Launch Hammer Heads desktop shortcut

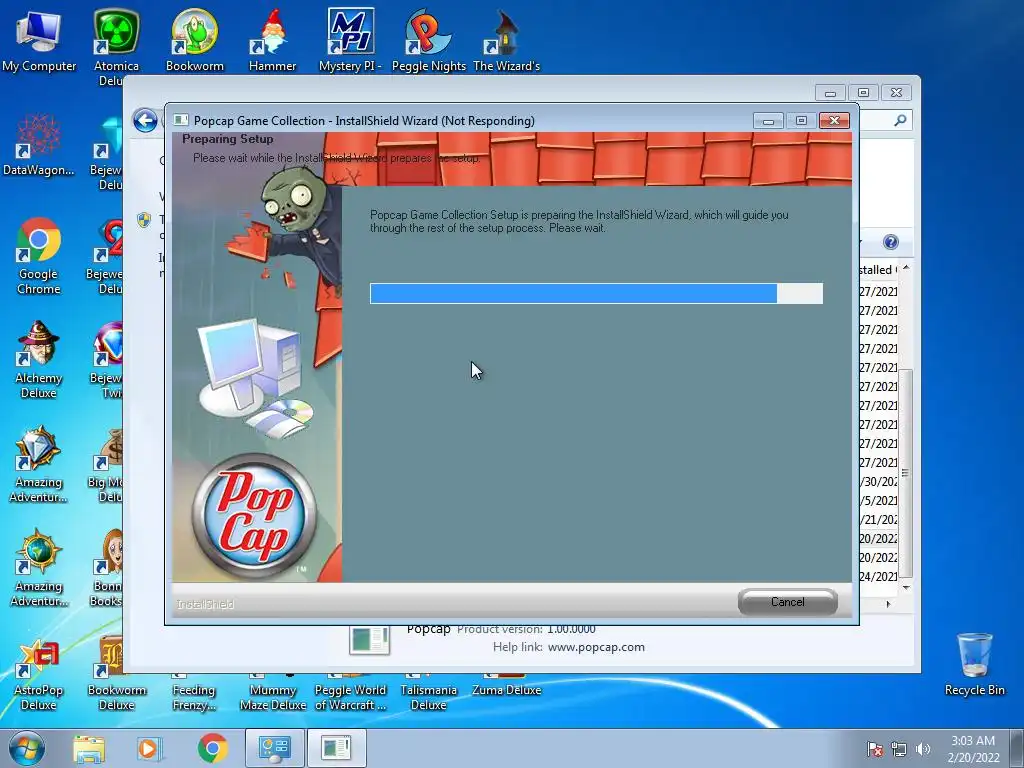tap(272, 41)
